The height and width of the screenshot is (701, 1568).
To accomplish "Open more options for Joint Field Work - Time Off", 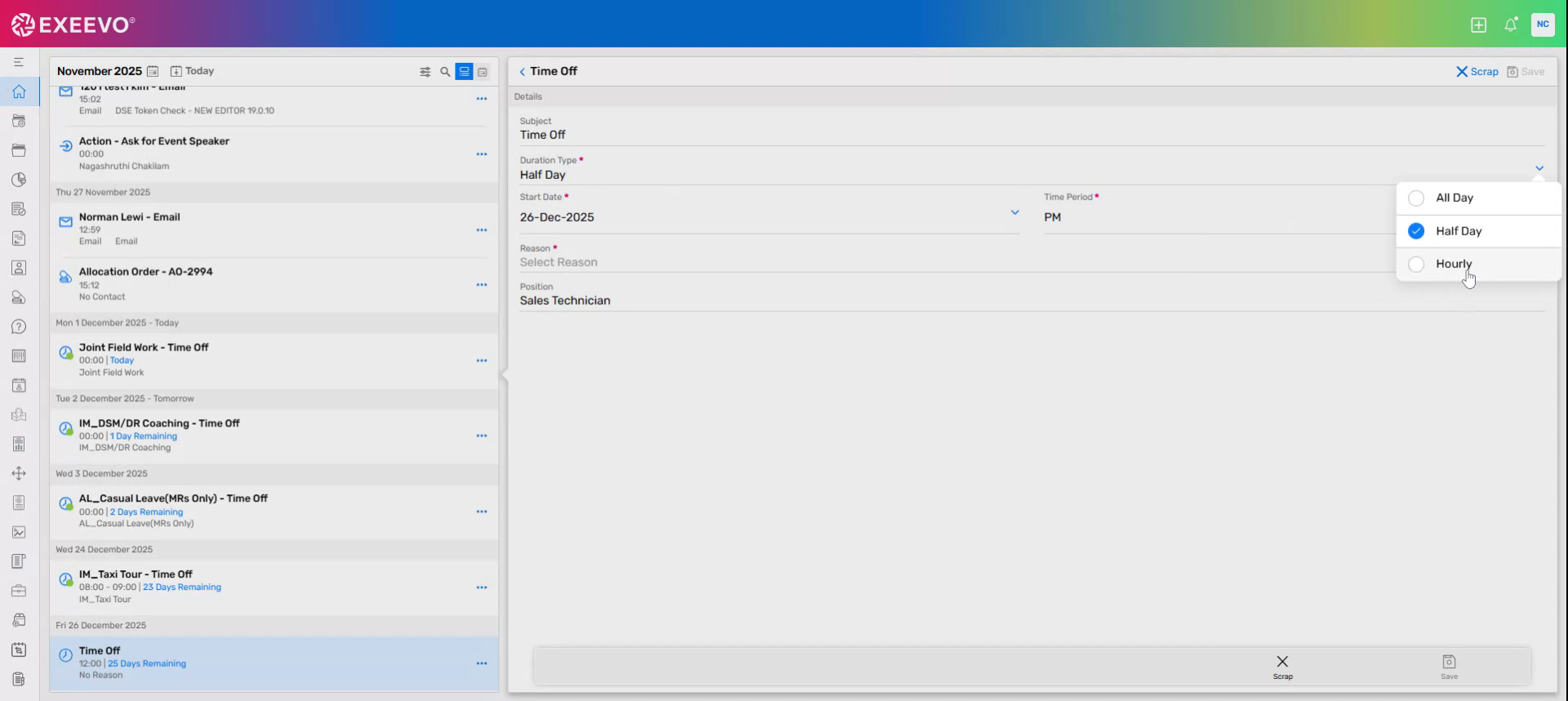I will [482, 360].
